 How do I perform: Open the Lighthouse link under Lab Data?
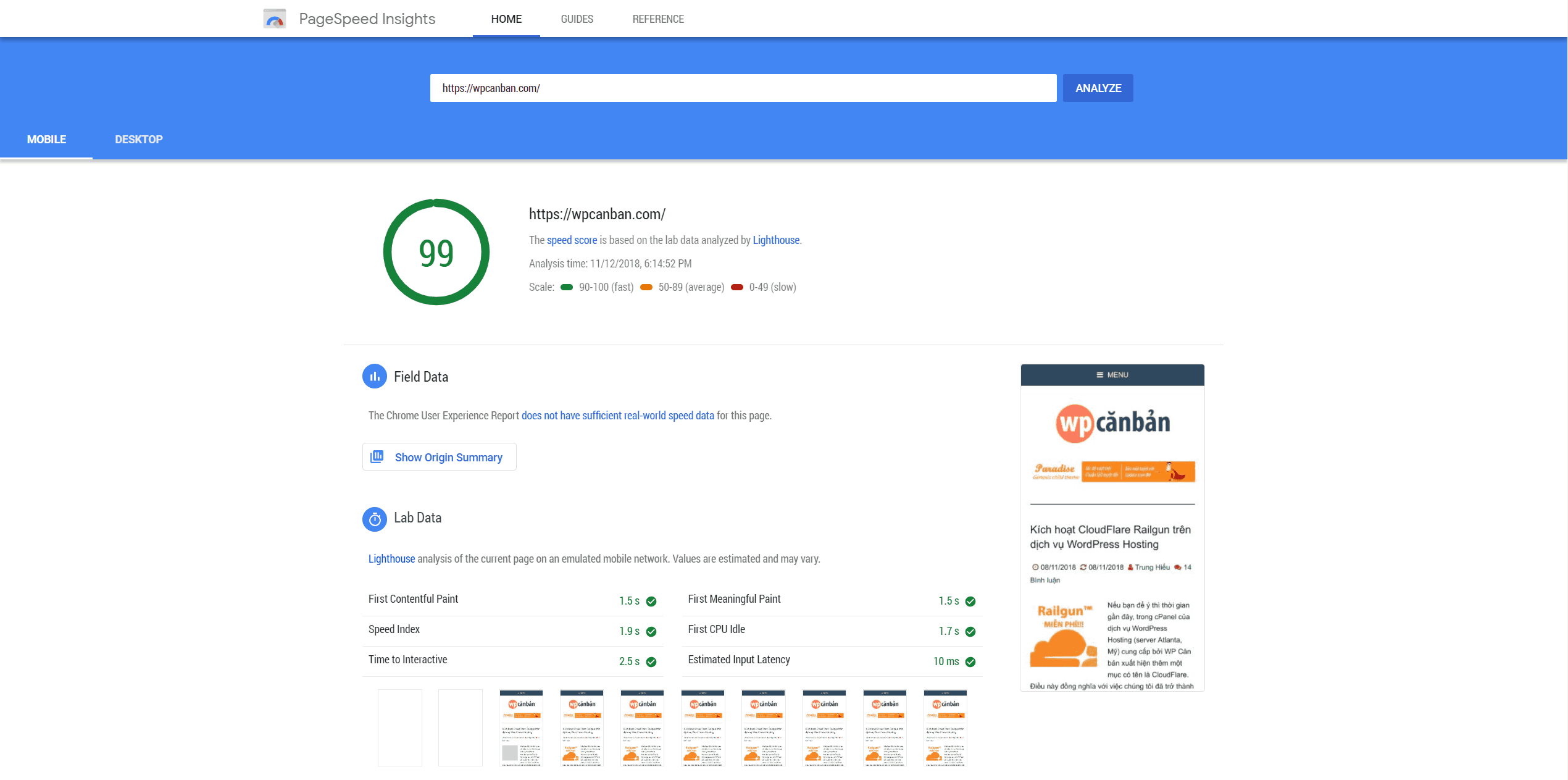click(x=391, y=559)
